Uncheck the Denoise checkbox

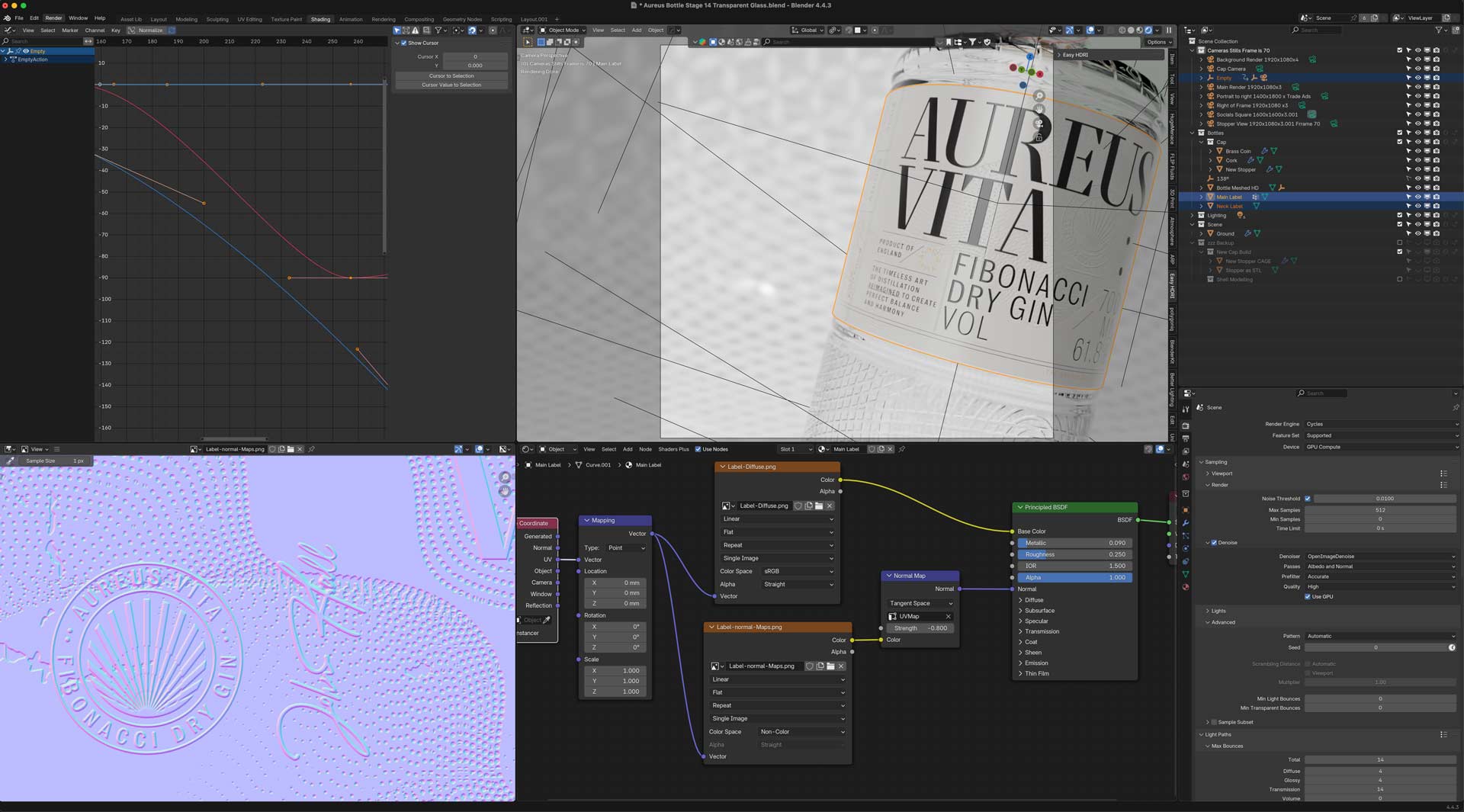[1214, 543]
